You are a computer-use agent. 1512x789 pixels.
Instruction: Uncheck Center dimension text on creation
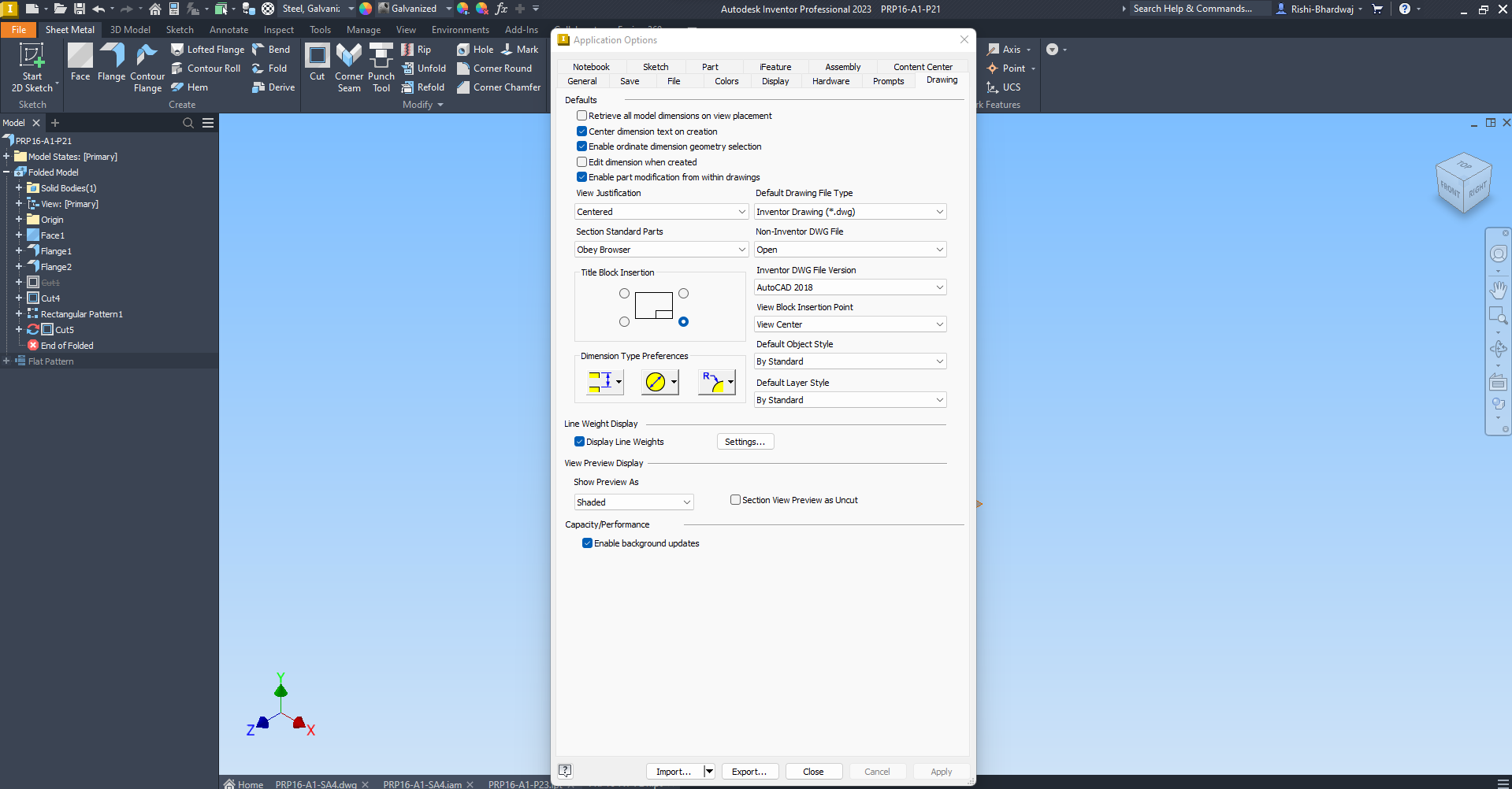pyautogui.click(x=582, y=131)
